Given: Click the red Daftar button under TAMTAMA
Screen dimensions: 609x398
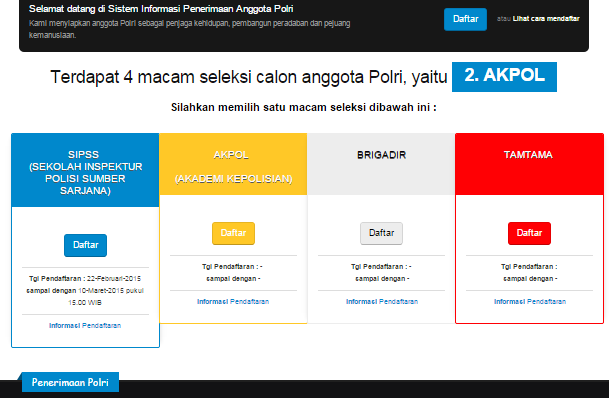Looking at the screenshot, I should tap(529, 233).
